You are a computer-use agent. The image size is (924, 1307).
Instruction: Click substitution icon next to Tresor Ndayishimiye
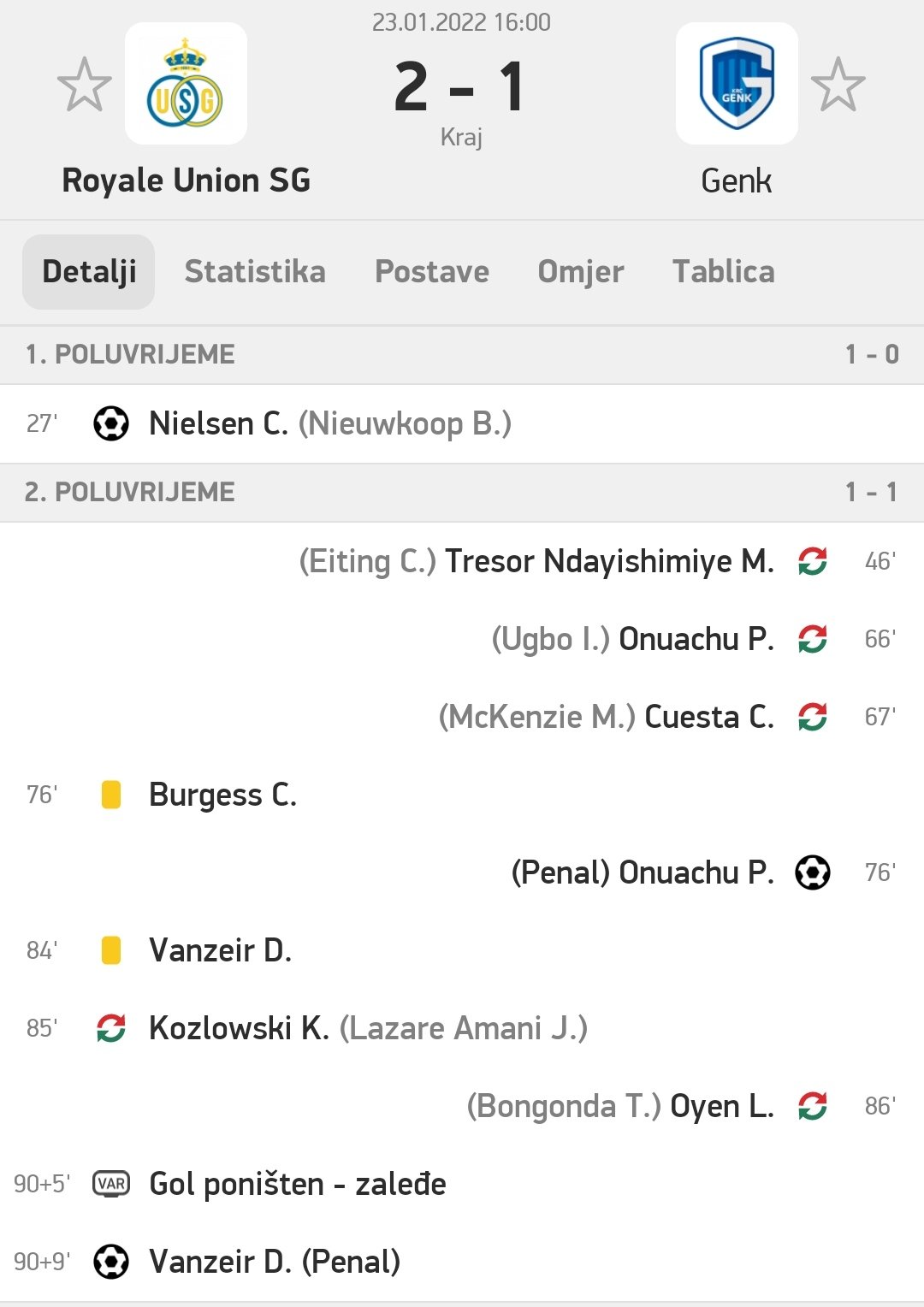[x=812, y=561]
